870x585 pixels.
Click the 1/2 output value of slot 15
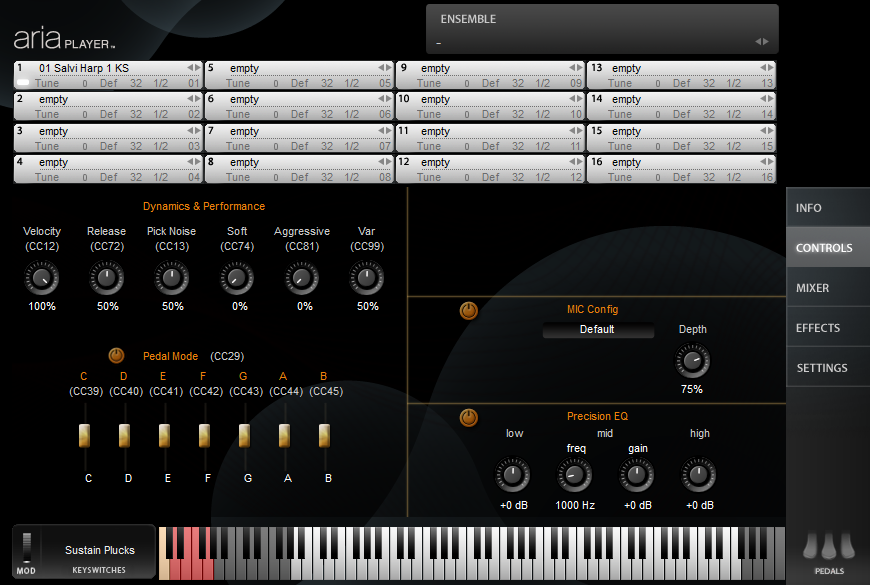click(x=734, y=146)
